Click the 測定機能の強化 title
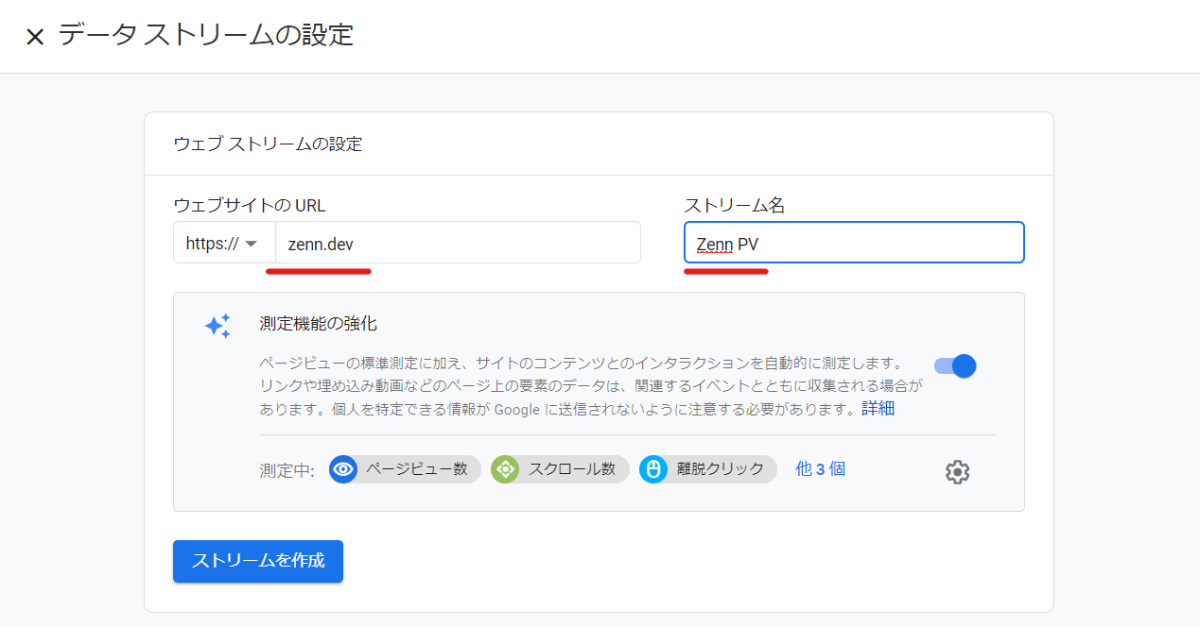This screenshot has width=1200, height=627. pyautogui.click(x=318, y=324)
